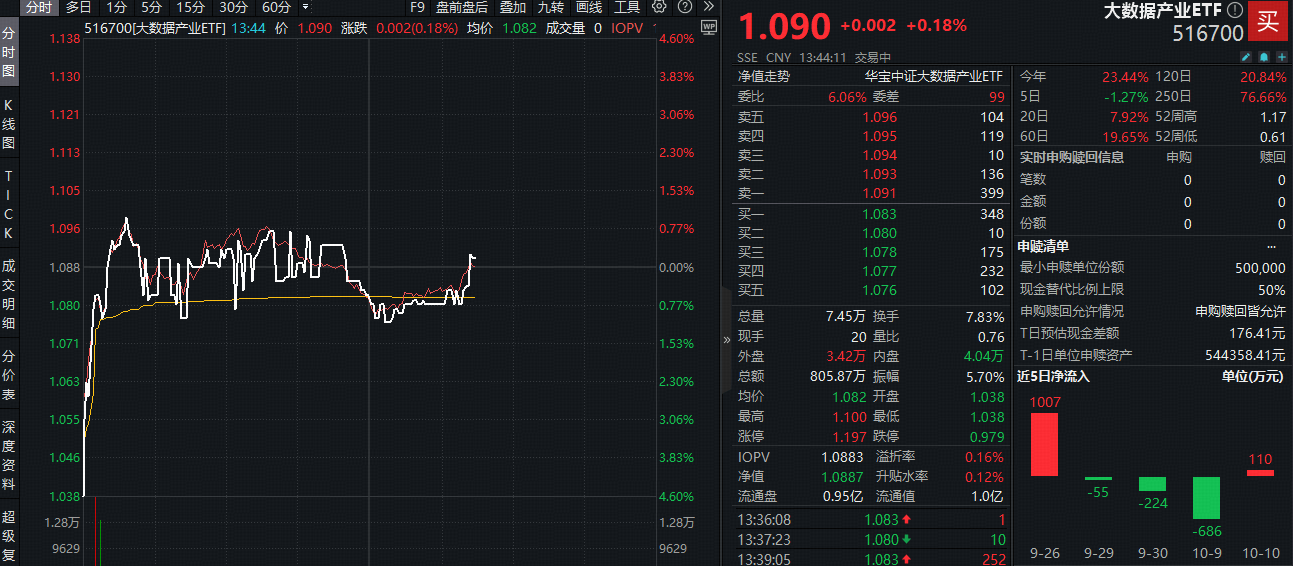Viewport: 1293px width, 566px height.
Task: Open the K线图 sidebar tab
Action: [x=9, y=124]
